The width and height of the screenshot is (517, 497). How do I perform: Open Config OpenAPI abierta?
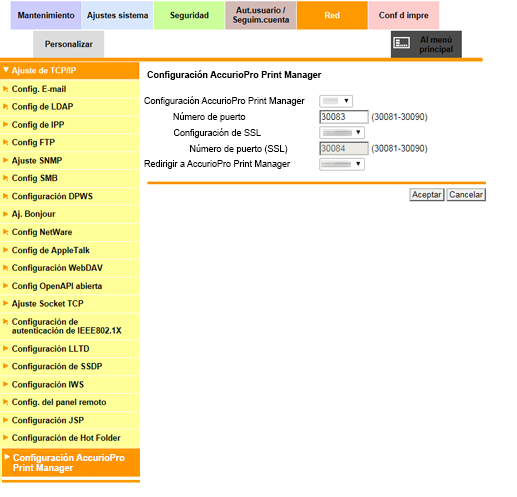(x=70, y=286)
